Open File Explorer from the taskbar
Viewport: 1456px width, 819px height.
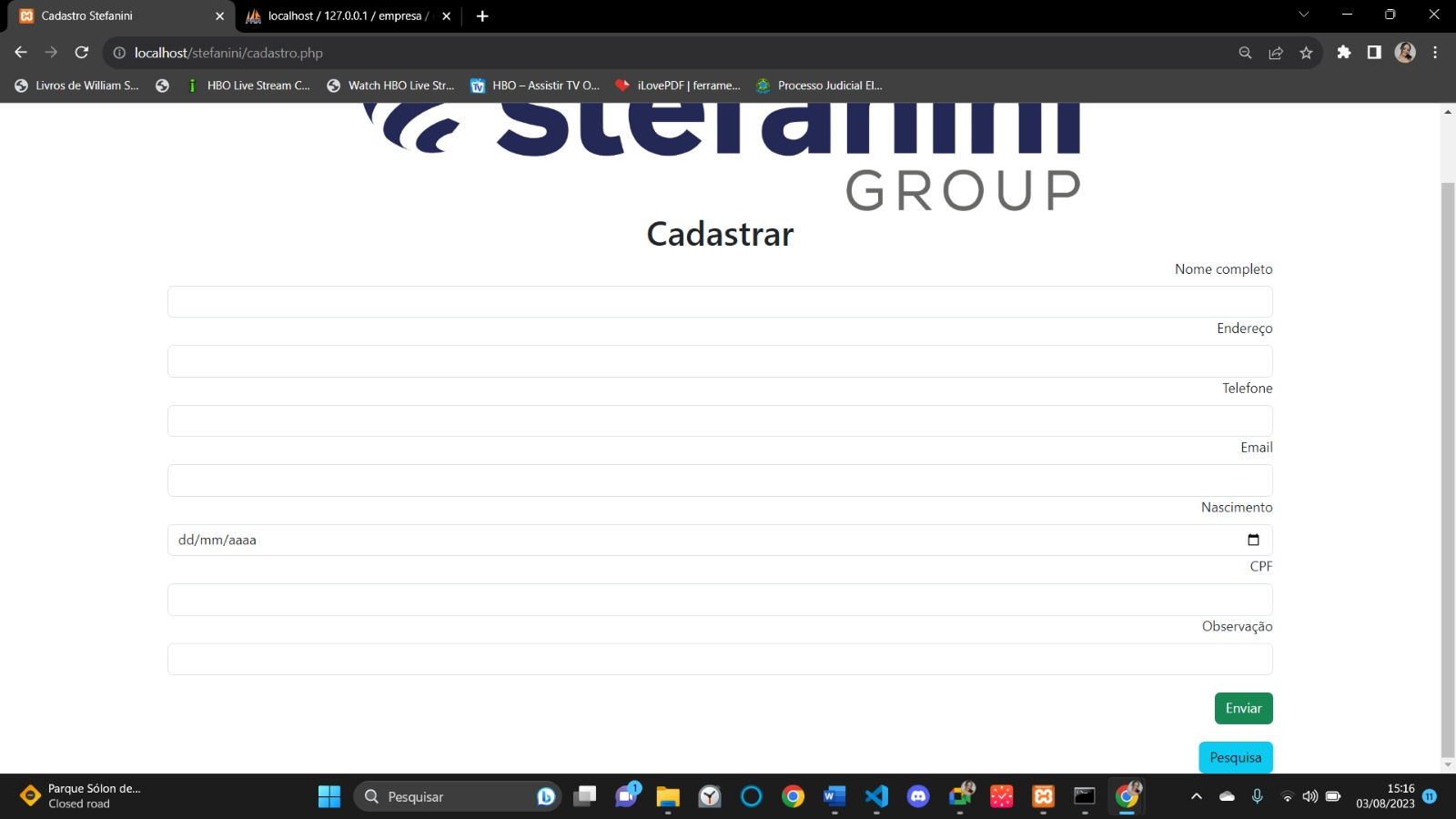667,796
